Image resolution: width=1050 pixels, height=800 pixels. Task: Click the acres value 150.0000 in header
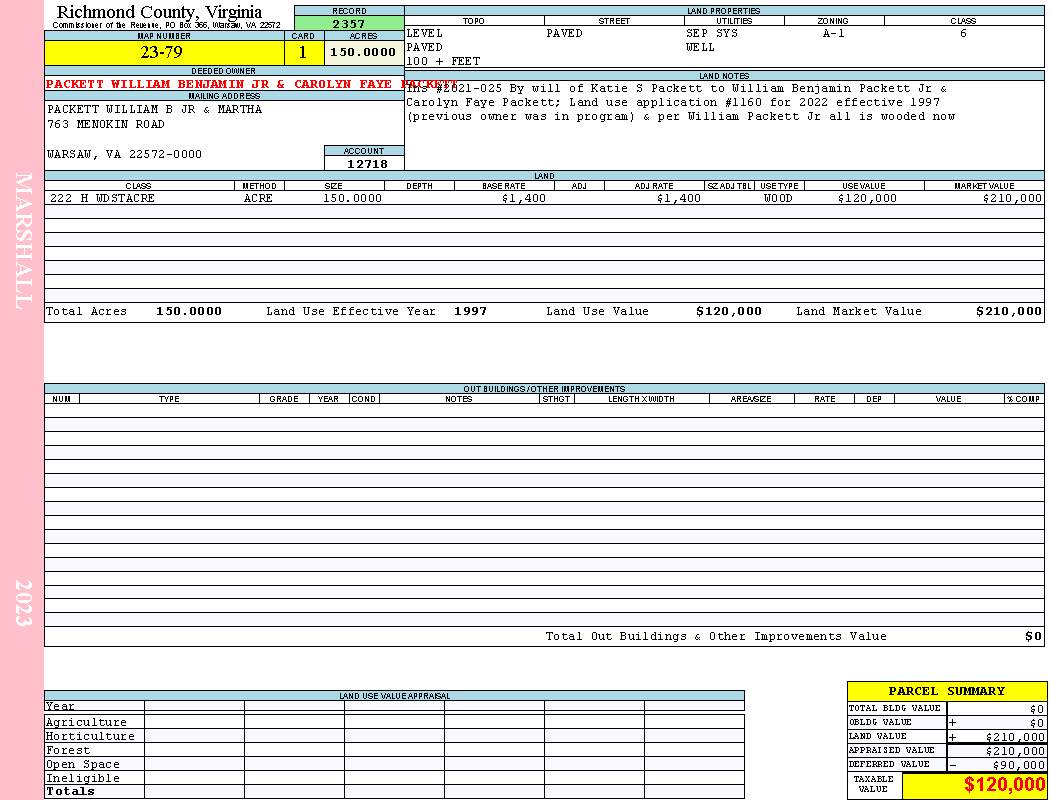coord(363,52)
